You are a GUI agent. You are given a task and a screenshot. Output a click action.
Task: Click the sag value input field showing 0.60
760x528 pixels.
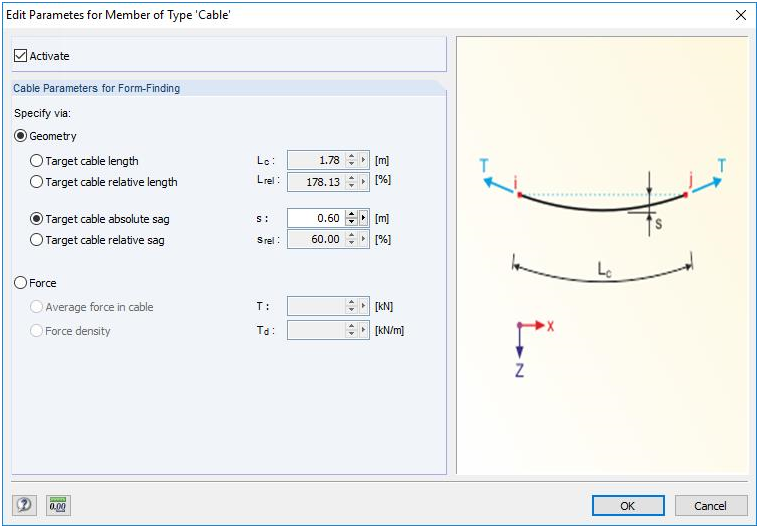click(315, 218)
